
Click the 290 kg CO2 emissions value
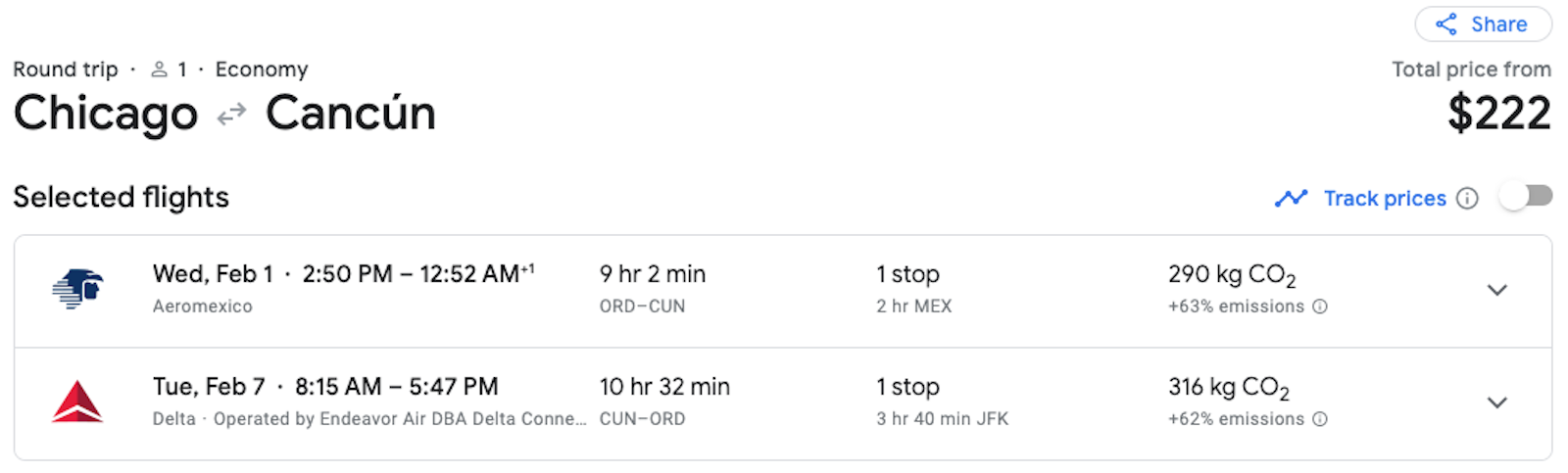[x=1232, y=276]
